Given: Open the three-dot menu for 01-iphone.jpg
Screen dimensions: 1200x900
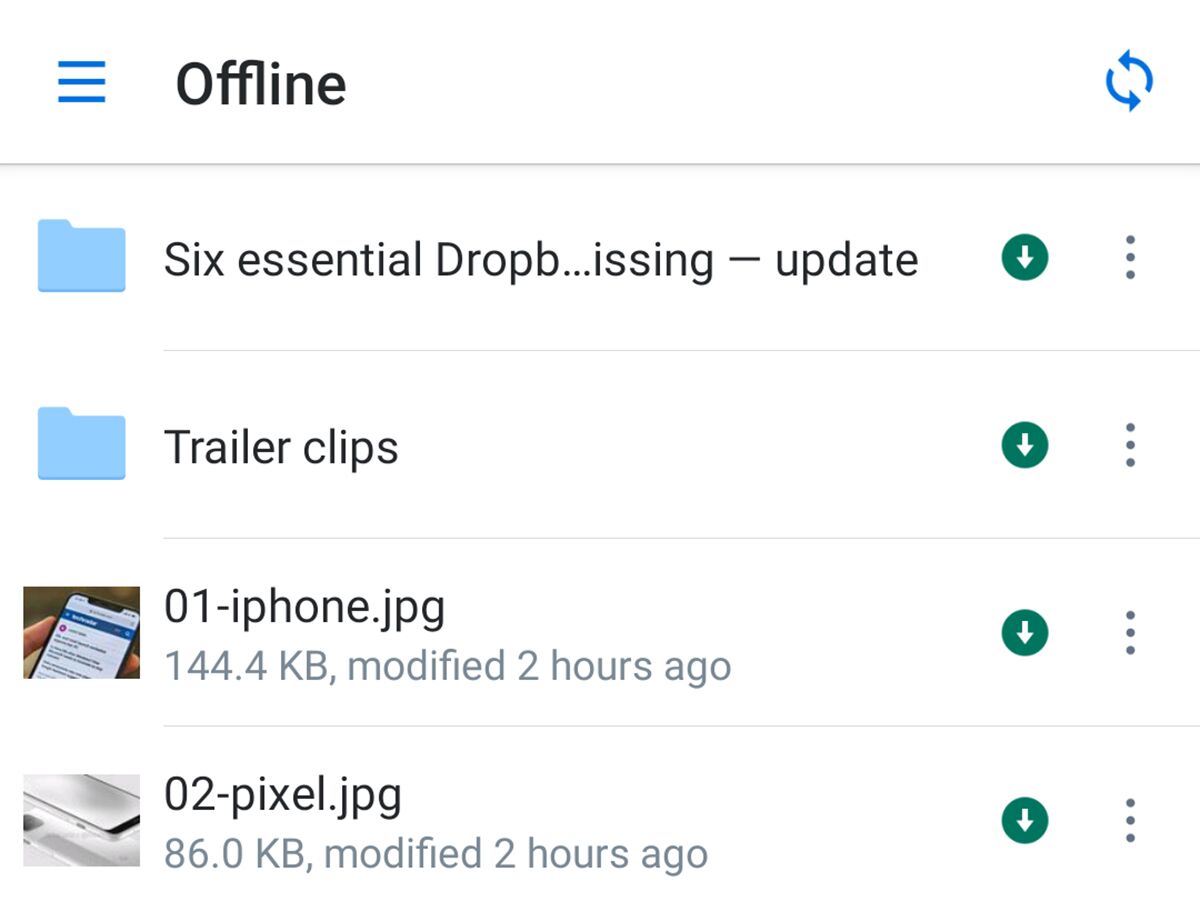Looking at the screenshot, I should [1130, 632].
